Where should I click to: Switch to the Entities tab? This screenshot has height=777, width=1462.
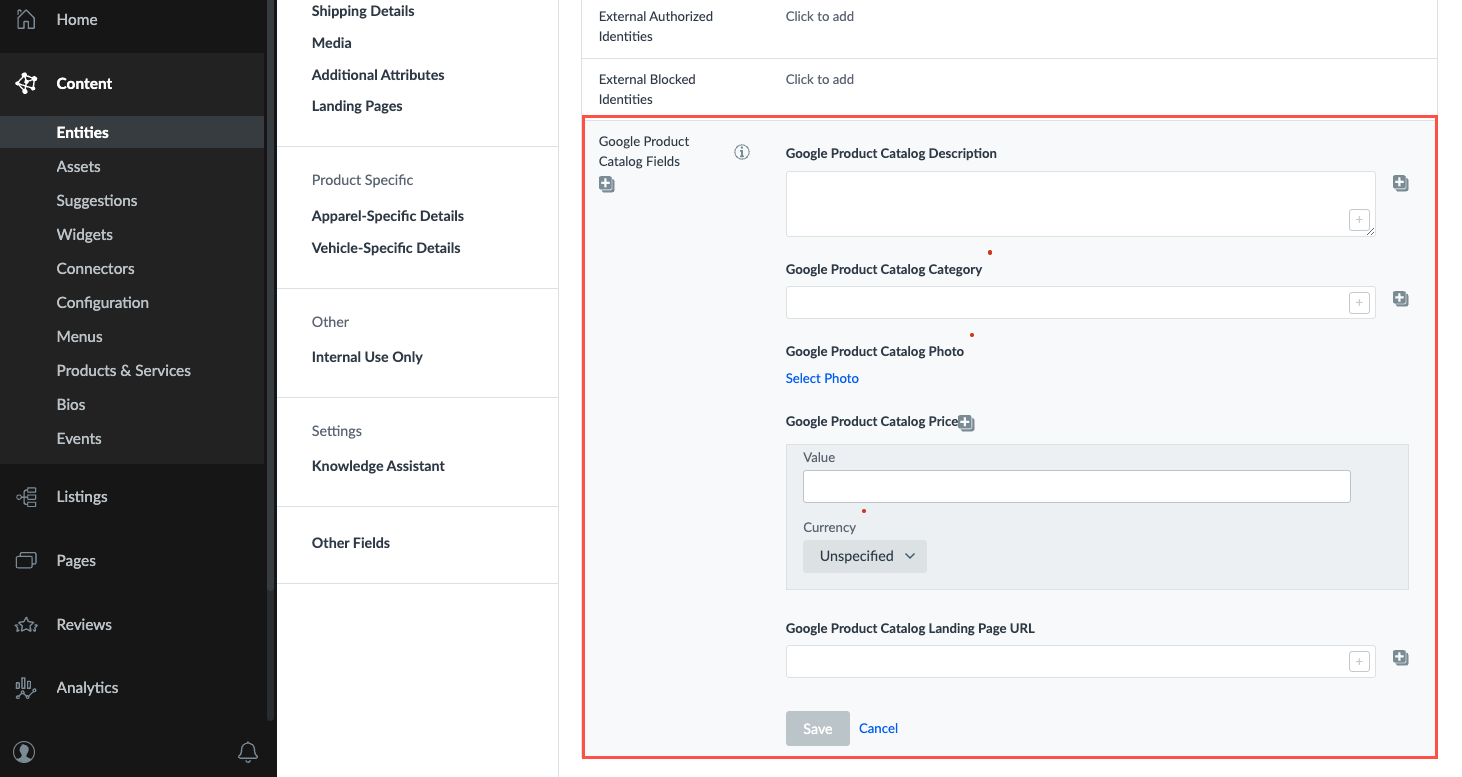pos(82,132)
